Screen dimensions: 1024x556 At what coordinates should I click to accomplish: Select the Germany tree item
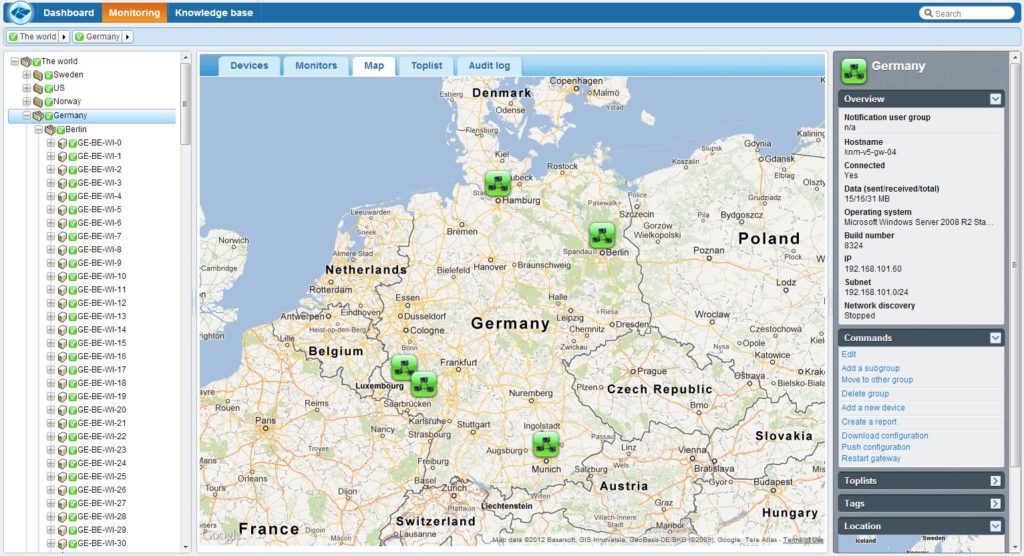tap(92, 116)
